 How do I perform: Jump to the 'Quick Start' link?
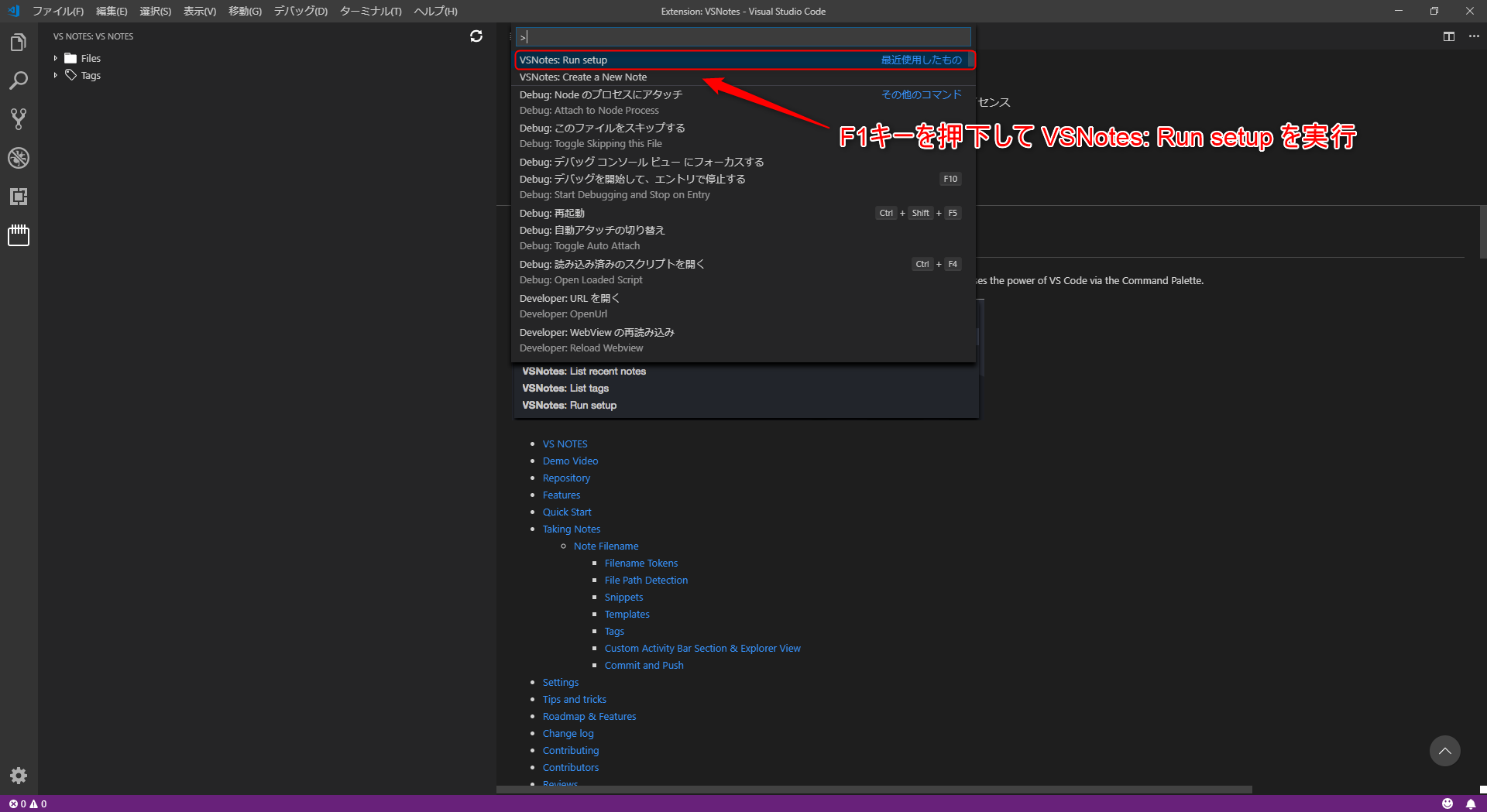pyautogui.click(x=567, y=512)
